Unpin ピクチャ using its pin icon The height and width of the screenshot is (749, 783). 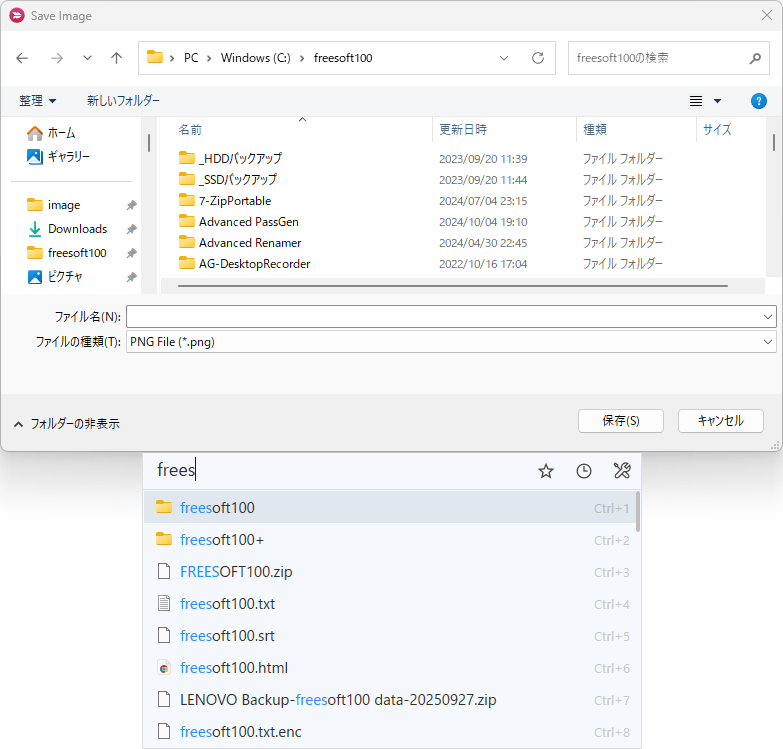click(x=131, y=277)
